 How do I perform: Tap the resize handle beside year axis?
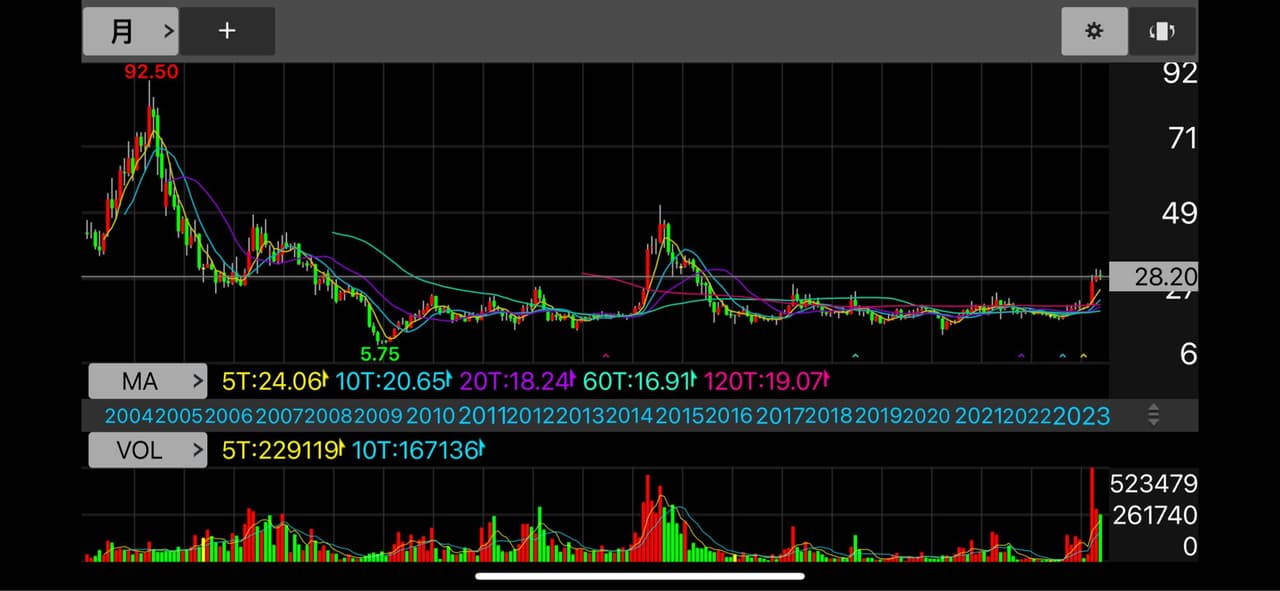[x=1153, y=415]
